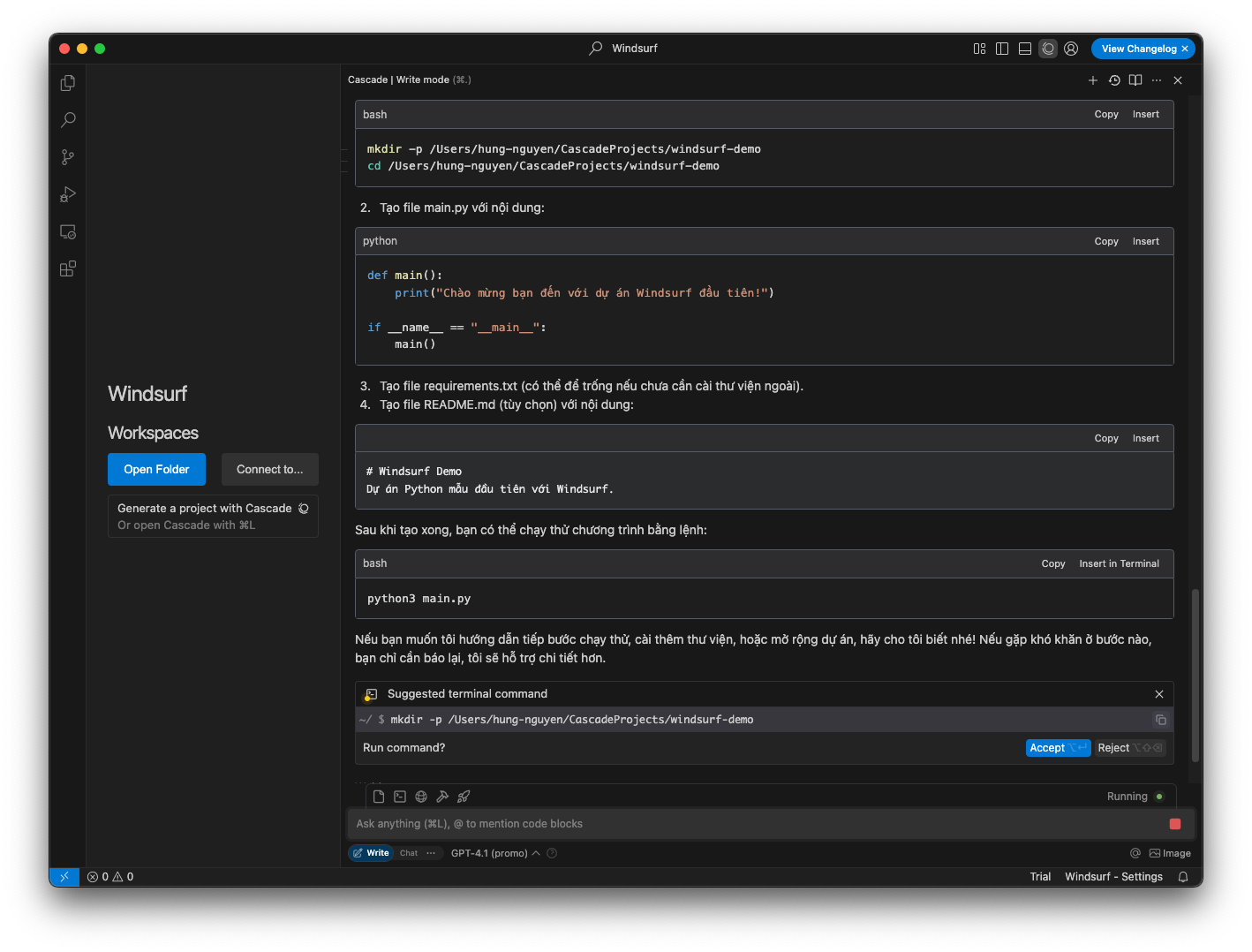
Task: Switch Cascade to Chat mode
Action: pos(409,853)
